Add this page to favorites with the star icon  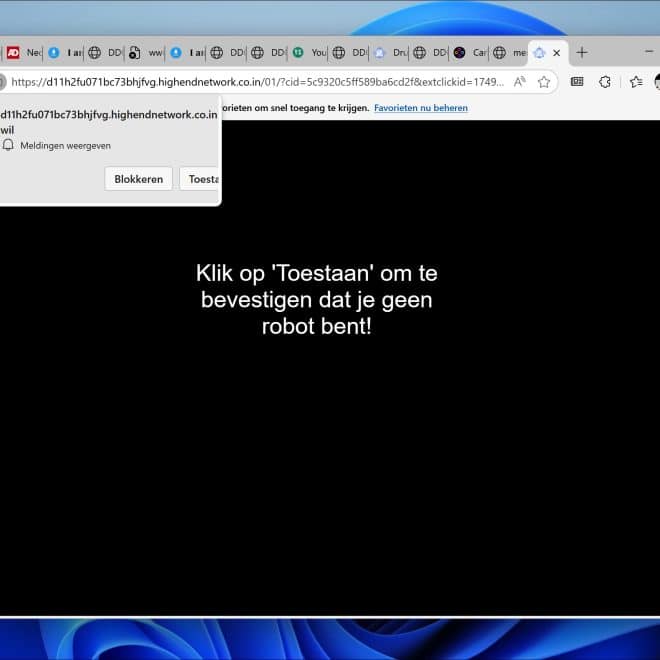pyautogui.click(x=543, y=82)
